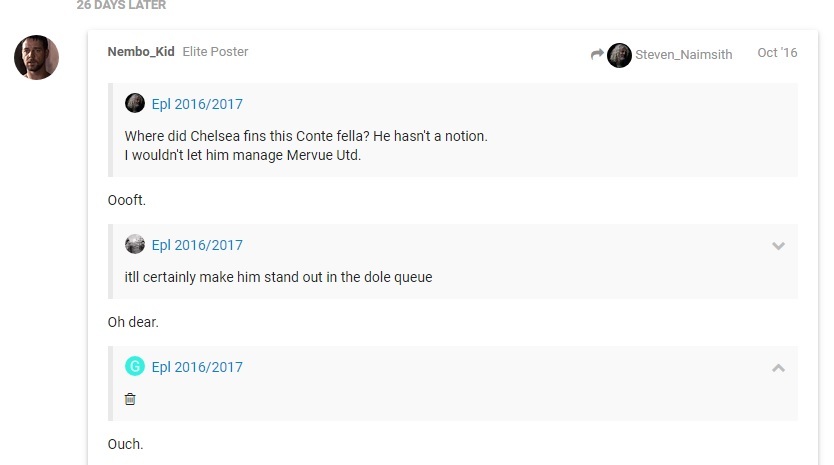This screenshot has height=465, width=834.
Task: Open Epl 2016/2017 link beside G avatar
Action: (x=197, y=367)
